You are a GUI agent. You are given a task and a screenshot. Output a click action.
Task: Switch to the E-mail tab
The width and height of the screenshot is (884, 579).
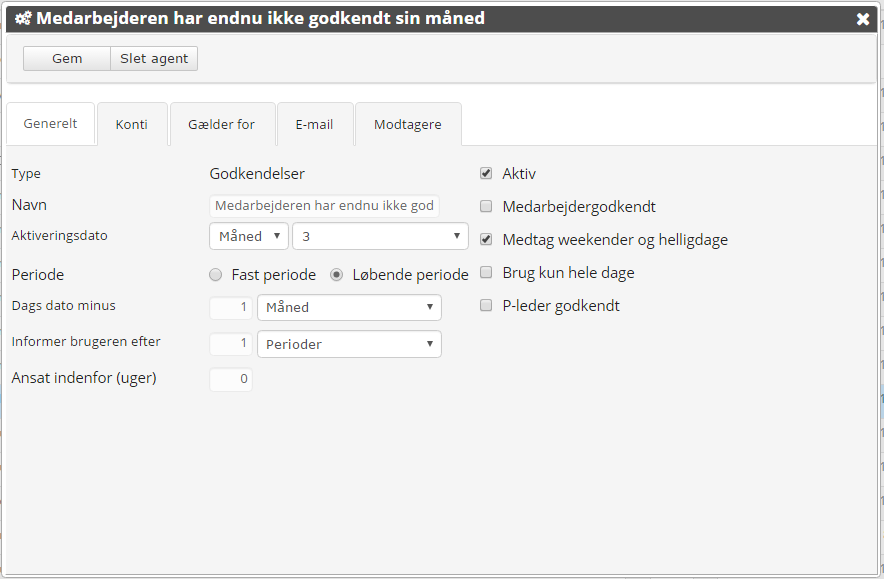pyautogui.click(x=314, y=124)
